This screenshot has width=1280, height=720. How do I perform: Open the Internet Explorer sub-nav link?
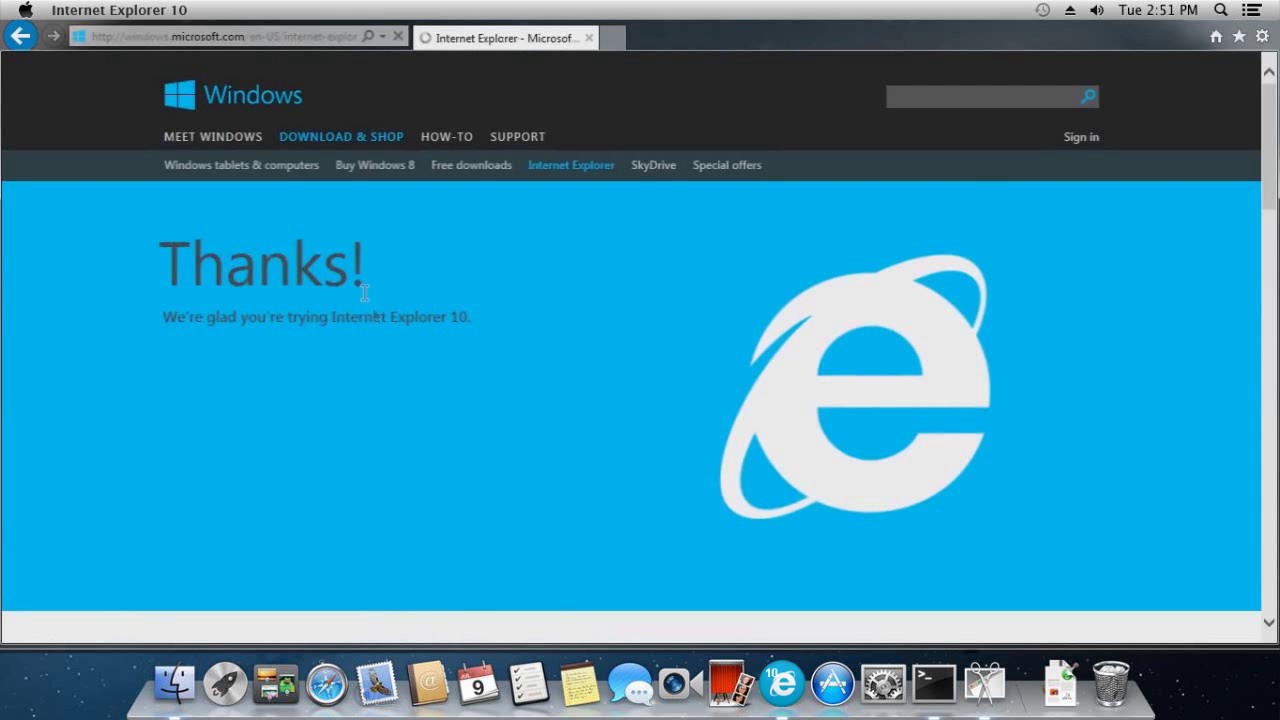(571, 165)
